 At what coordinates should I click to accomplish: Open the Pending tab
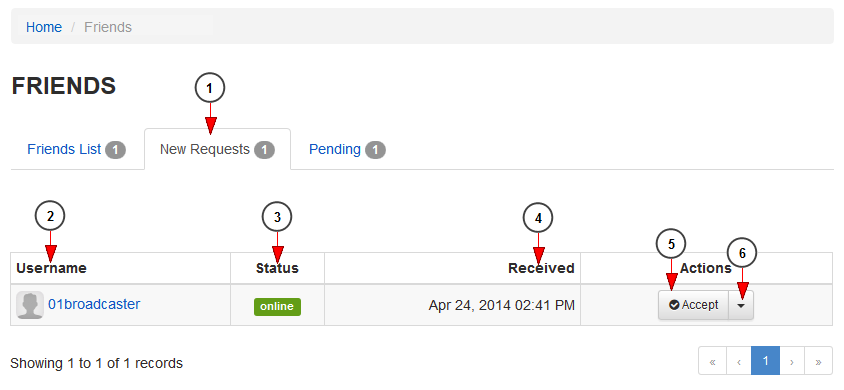[x=347, y=149]
